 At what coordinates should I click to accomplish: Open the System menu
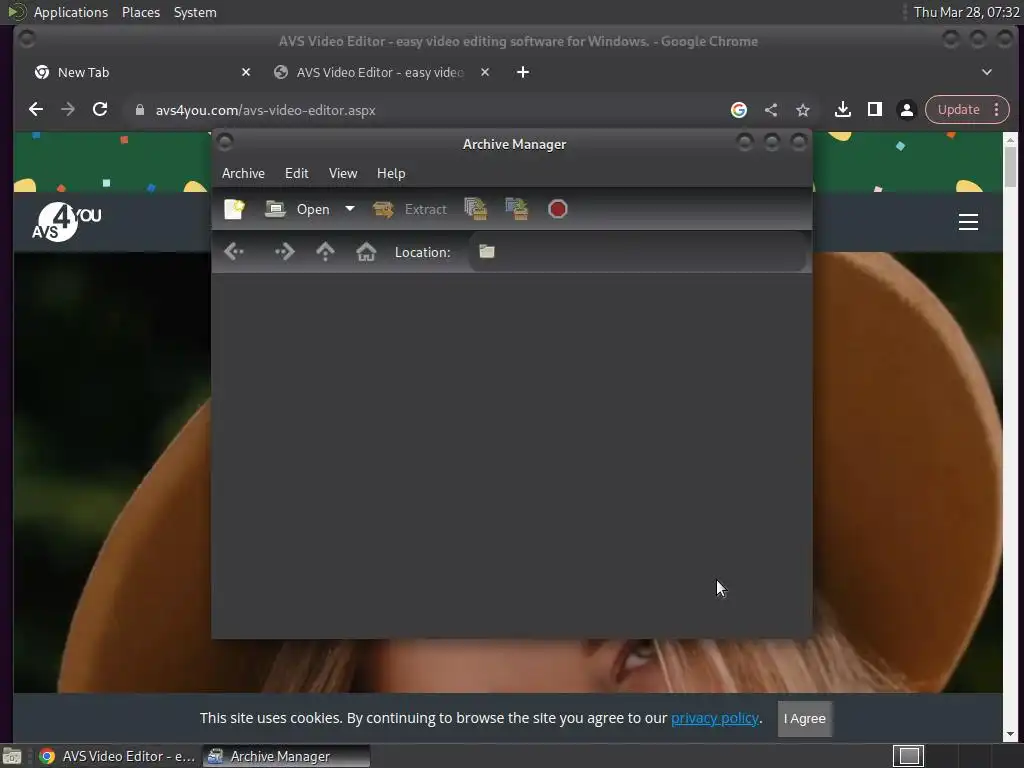tap(195, 12)
